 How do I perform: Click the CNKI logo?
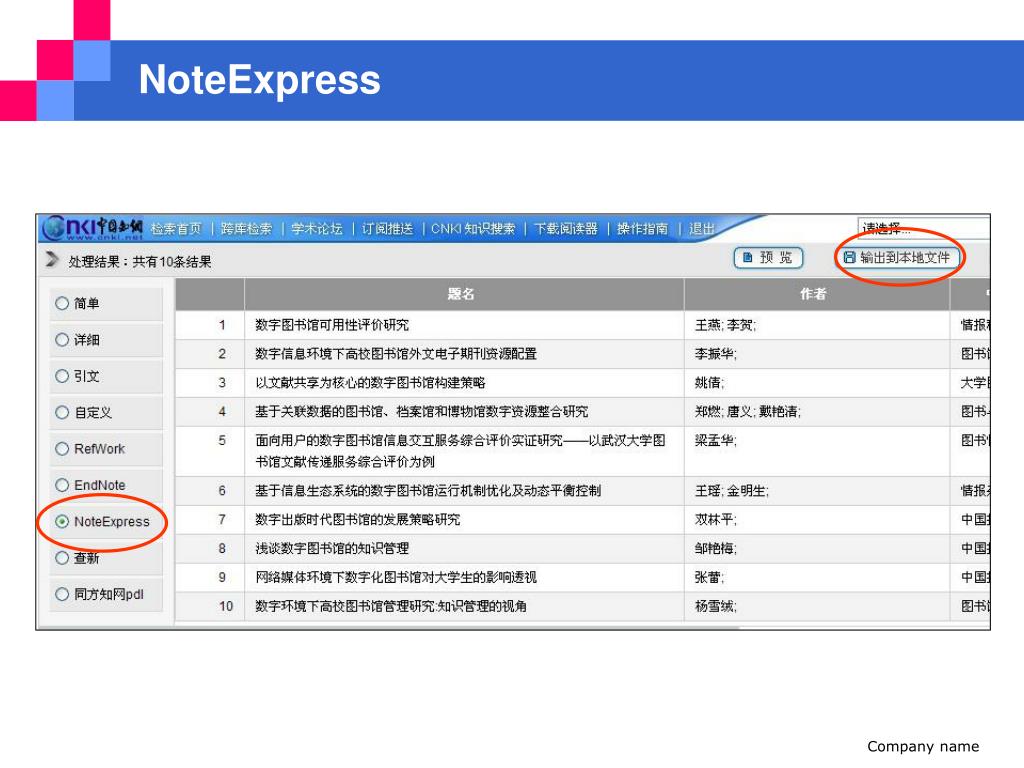pos(93,228)
